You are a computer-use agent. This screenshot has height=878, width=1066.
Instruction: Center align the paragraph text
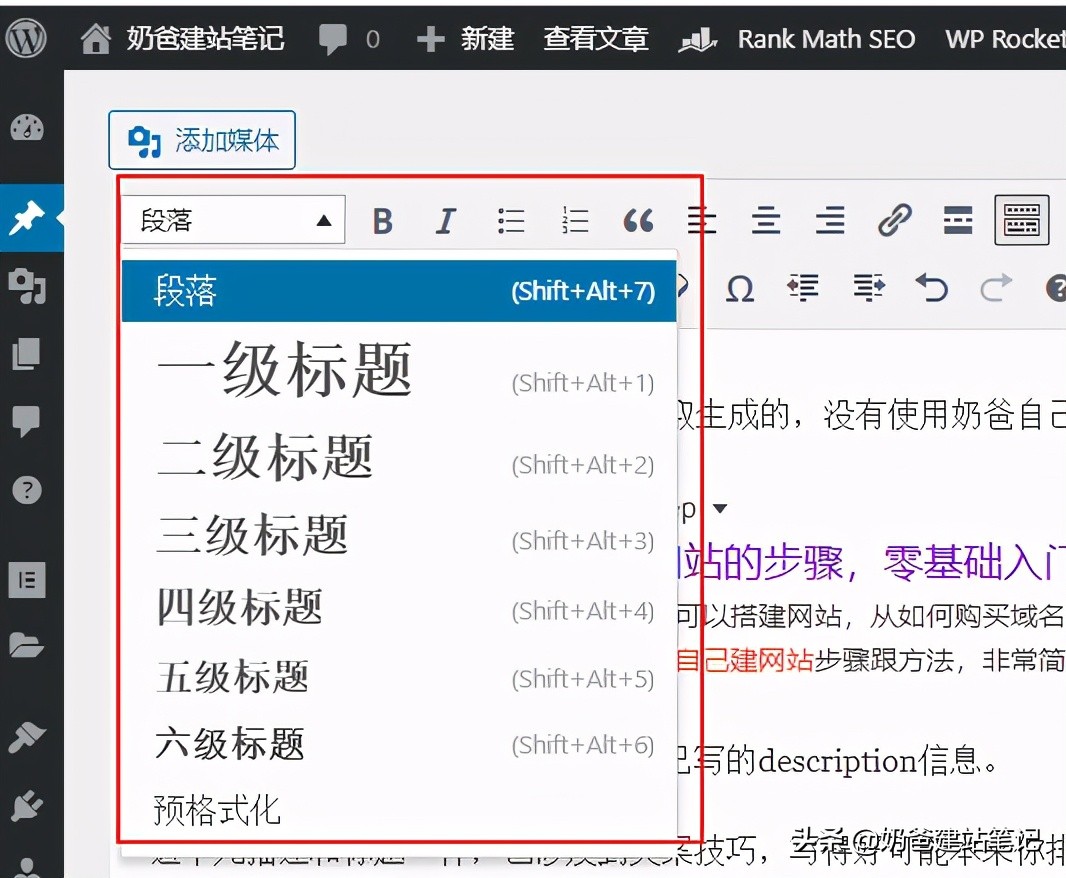(x=766, y=220)
